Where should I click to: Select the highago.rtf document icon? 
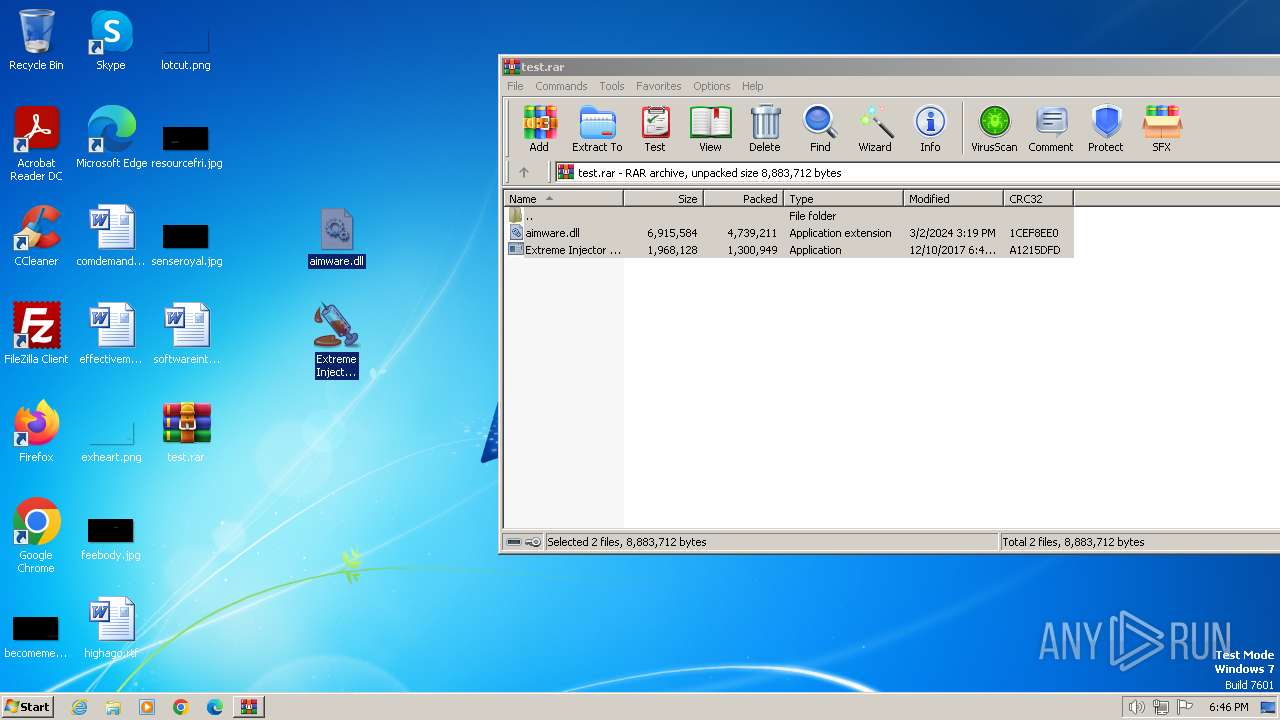pos(111,627)
